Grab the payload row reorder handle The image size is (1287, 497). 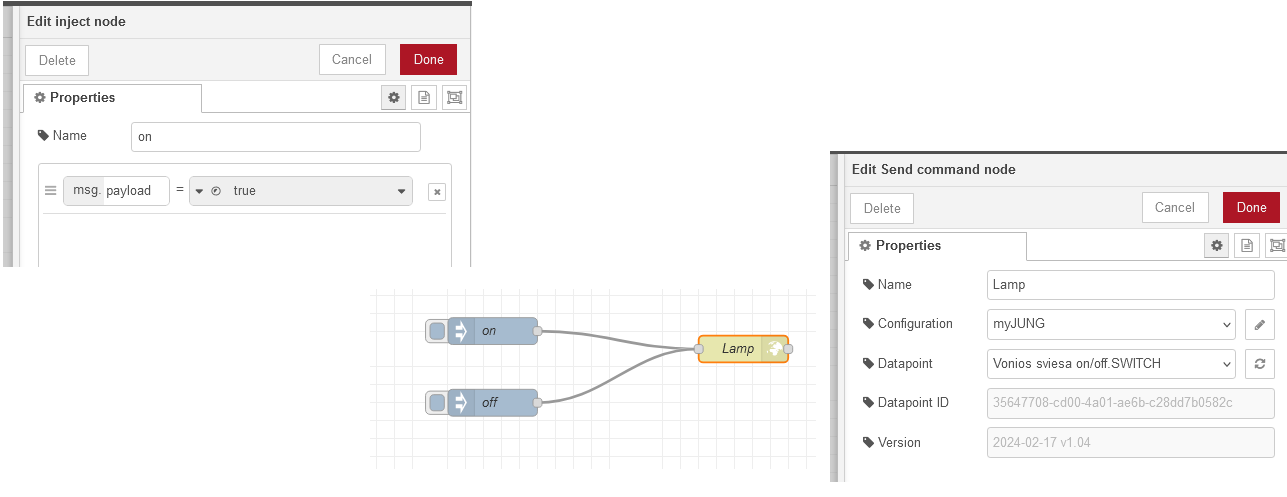coord(51,191)
